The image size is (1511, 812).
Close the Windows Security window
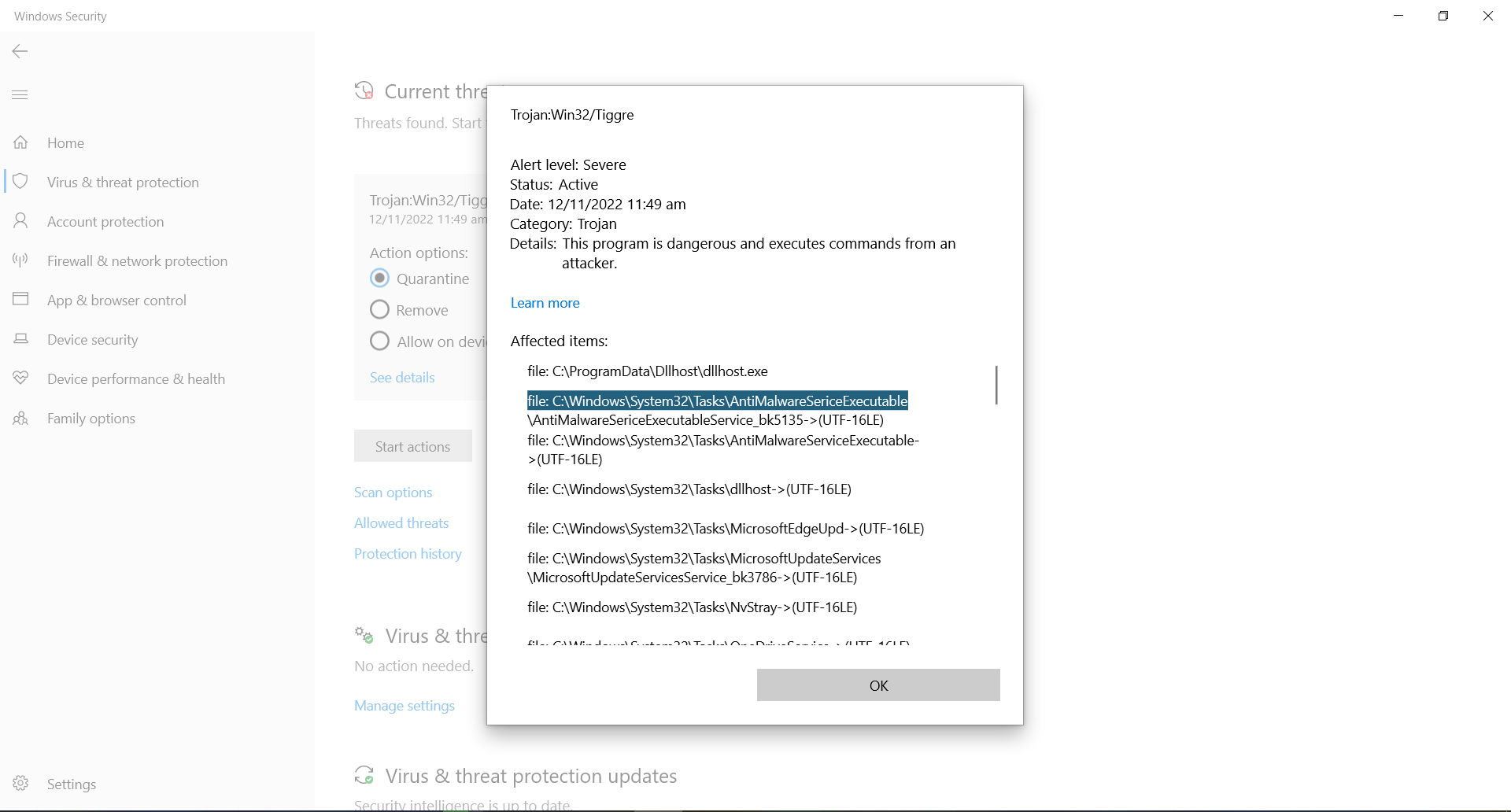(1488, 16)
